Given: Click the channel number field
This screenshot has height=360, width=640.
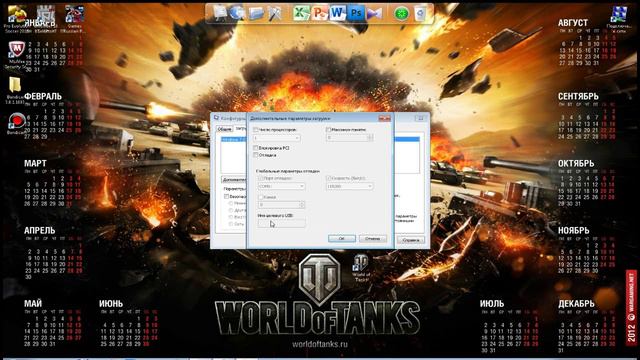Looking at the screenshot, I should pyautogui.click(x=279, y=204).
